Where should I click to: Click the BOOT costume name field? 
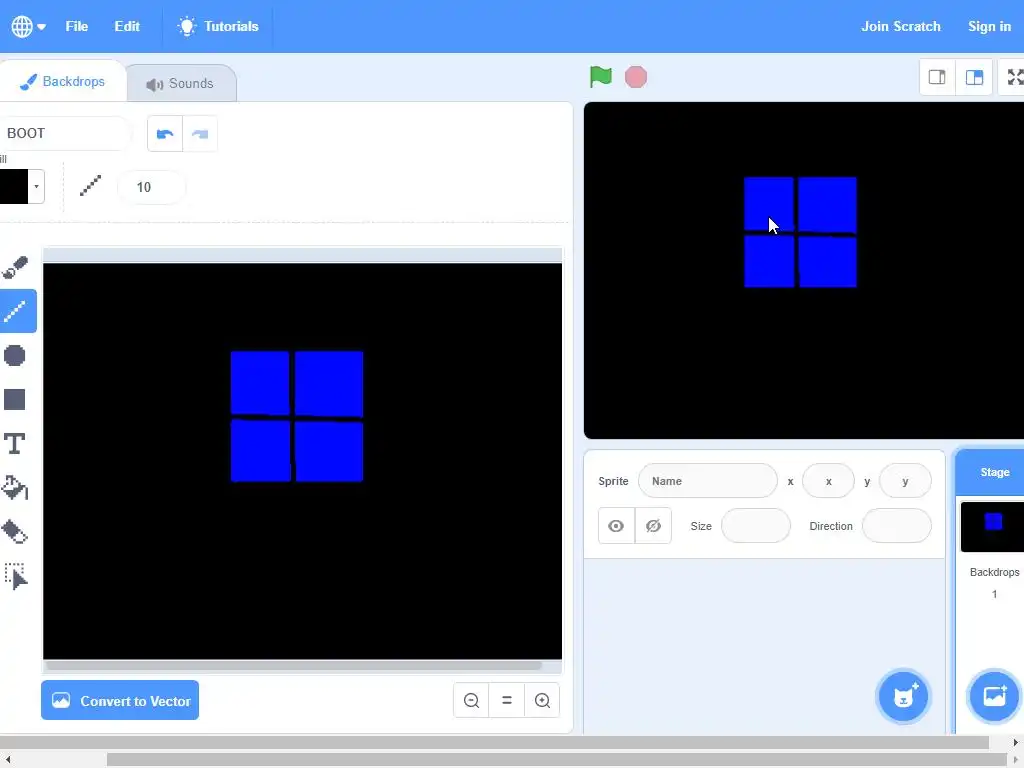64,133
